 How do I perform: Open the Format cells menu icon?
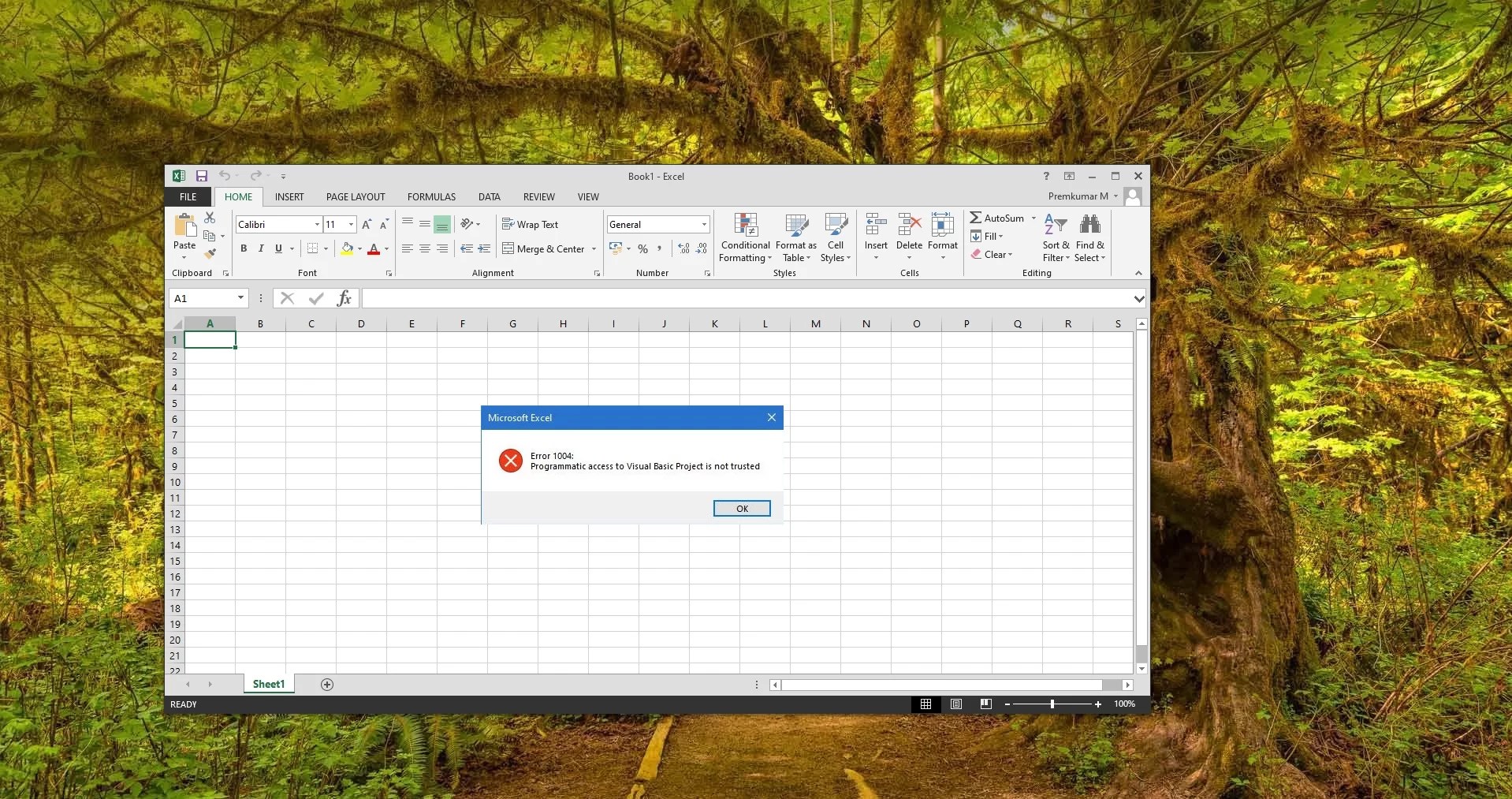coord(943,225)
